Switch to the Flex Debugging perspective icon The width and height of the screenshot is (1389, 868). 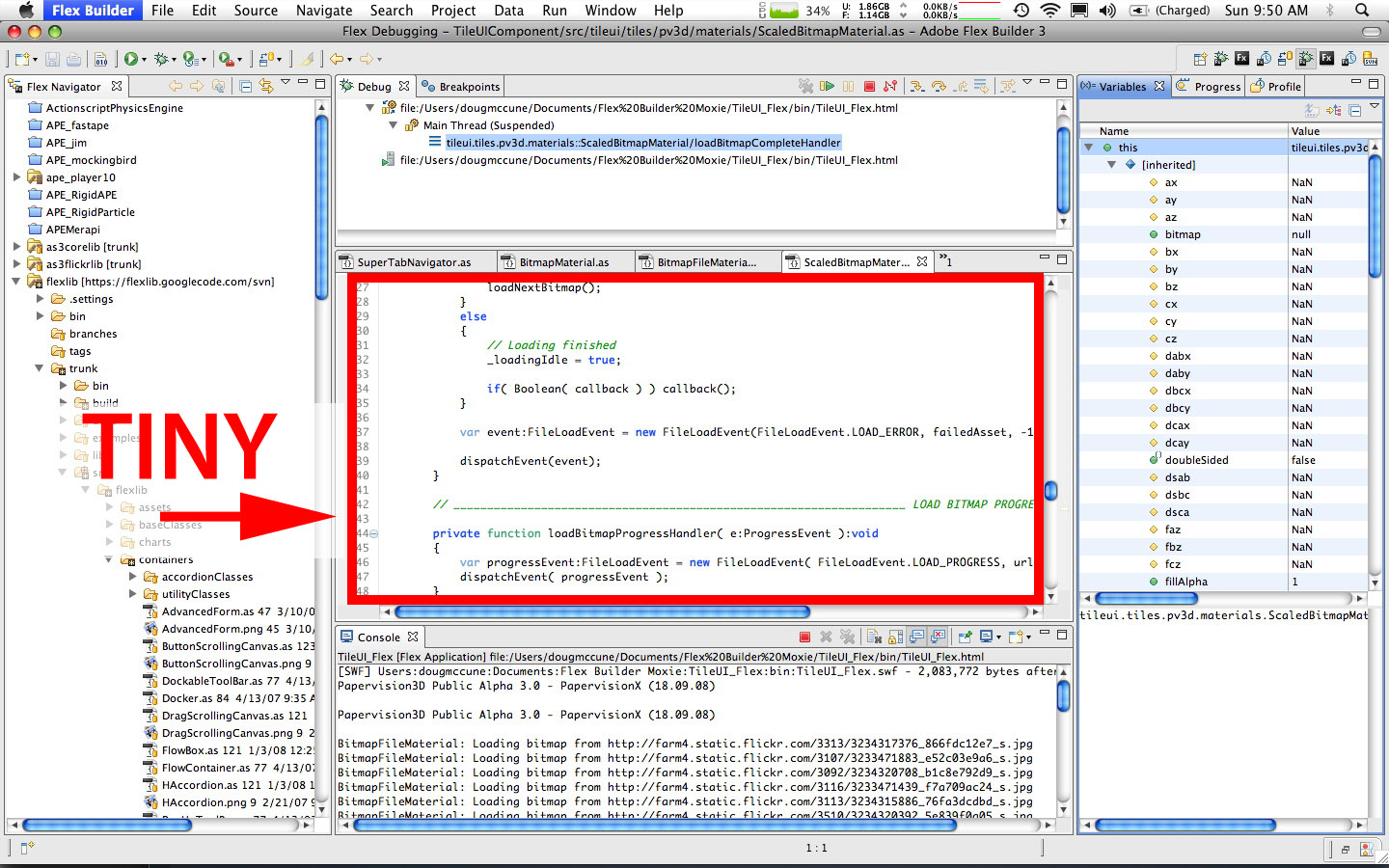click(1306, 59)
